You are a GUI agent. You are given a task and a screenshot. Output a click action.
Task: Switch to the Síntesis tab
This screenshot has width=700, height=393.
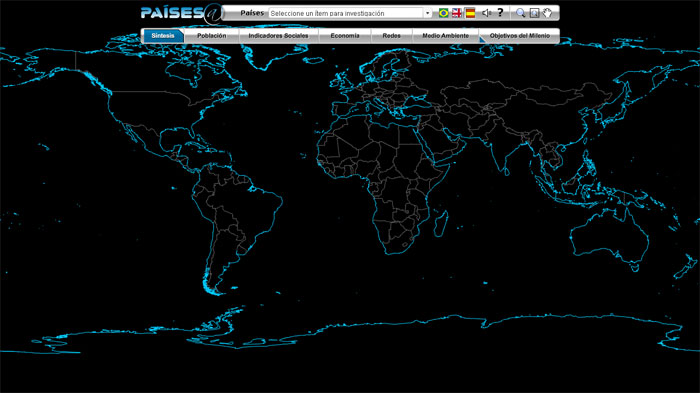coord(163,35)
